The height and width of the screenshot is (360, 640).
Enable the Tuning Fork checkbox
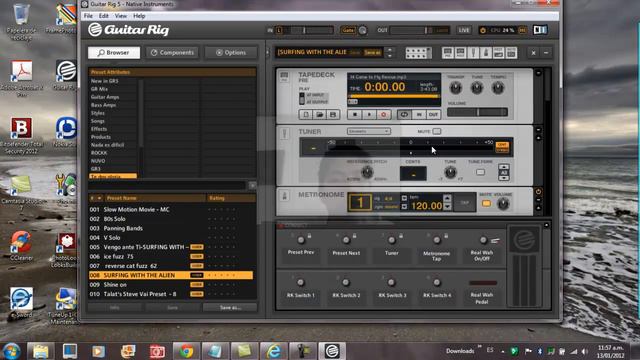pos(480,172)
